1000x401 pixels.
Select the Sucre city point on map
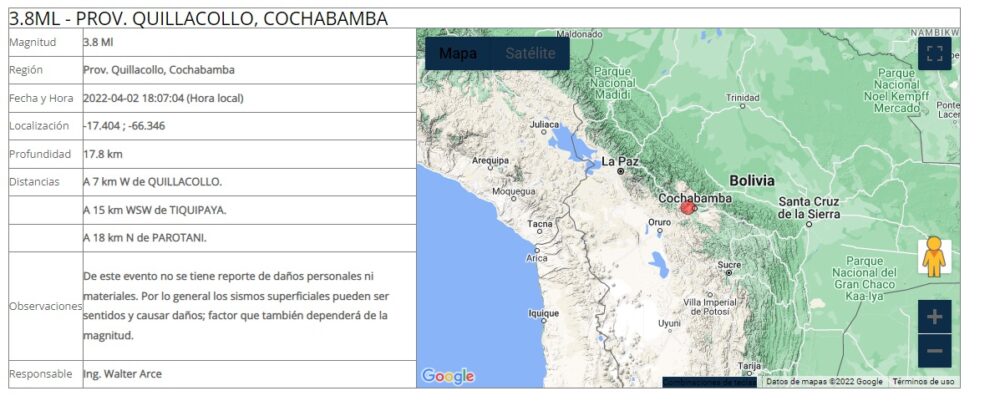click(x=729, y=271)
